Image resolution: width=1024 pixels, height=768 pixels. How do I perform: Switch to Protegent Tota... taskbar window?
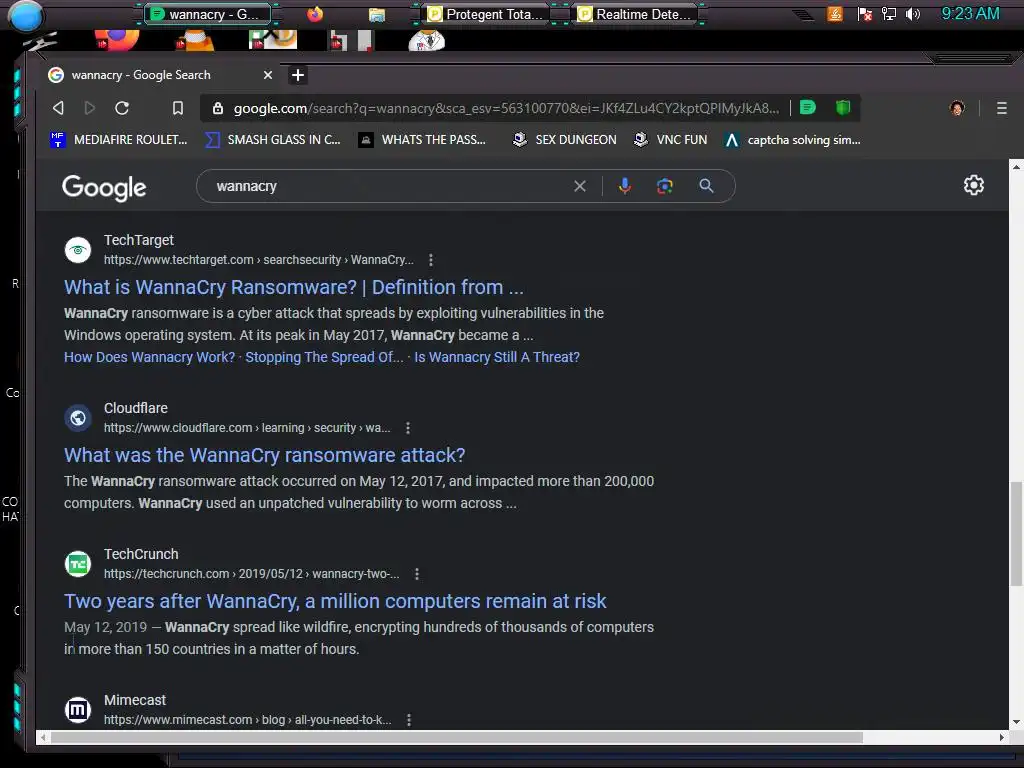pyautogui.click(x=485, y=14)
